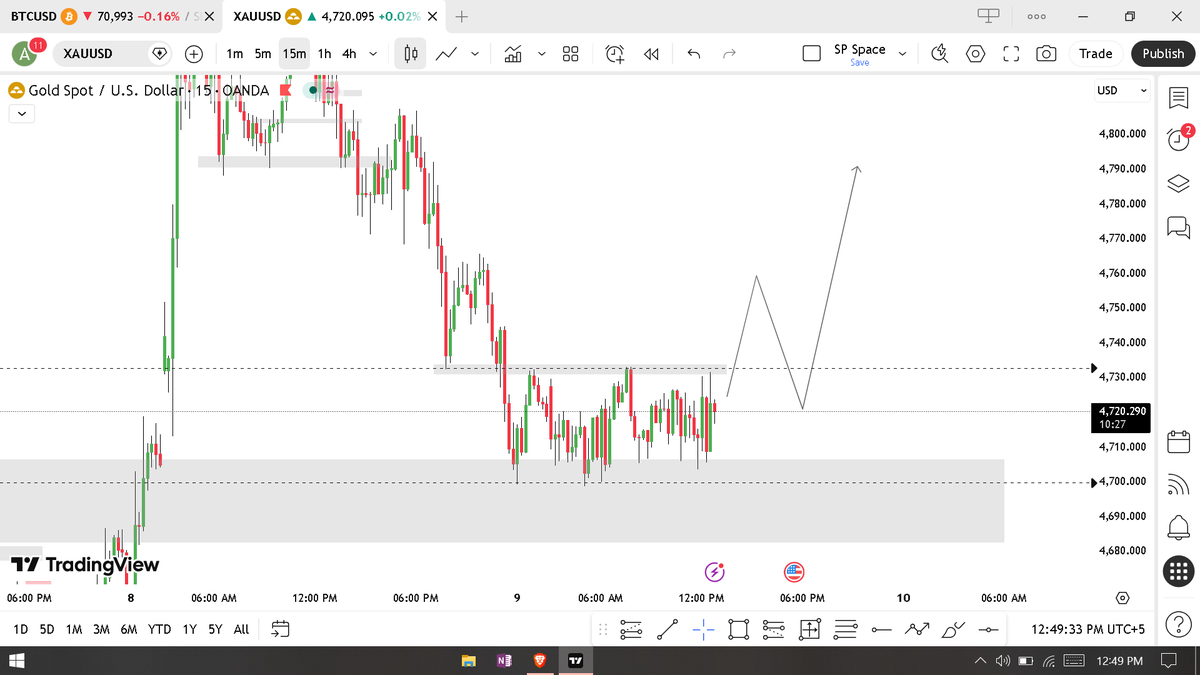Image resolution: width=1200 pixels, height=675 pixels.
Task: Click the Trade button
Action: 1095,54
